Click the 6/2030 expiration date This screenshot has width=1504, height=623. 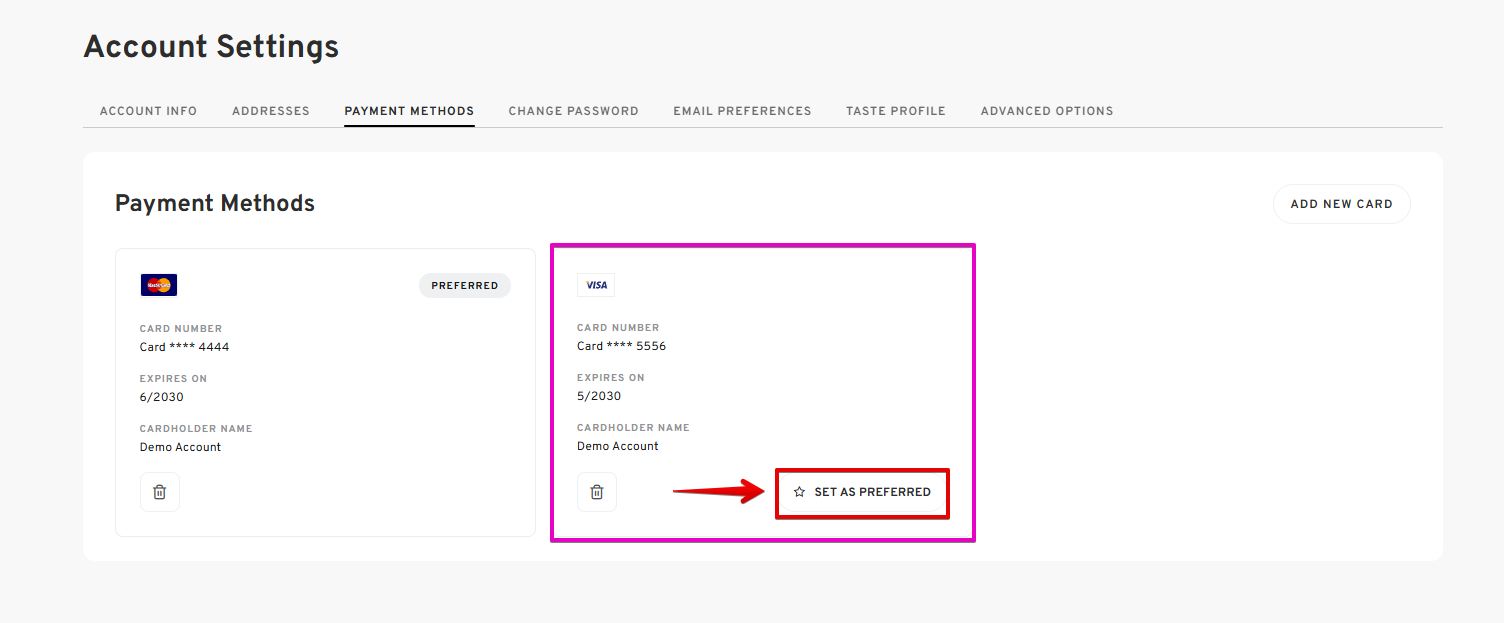162,397
